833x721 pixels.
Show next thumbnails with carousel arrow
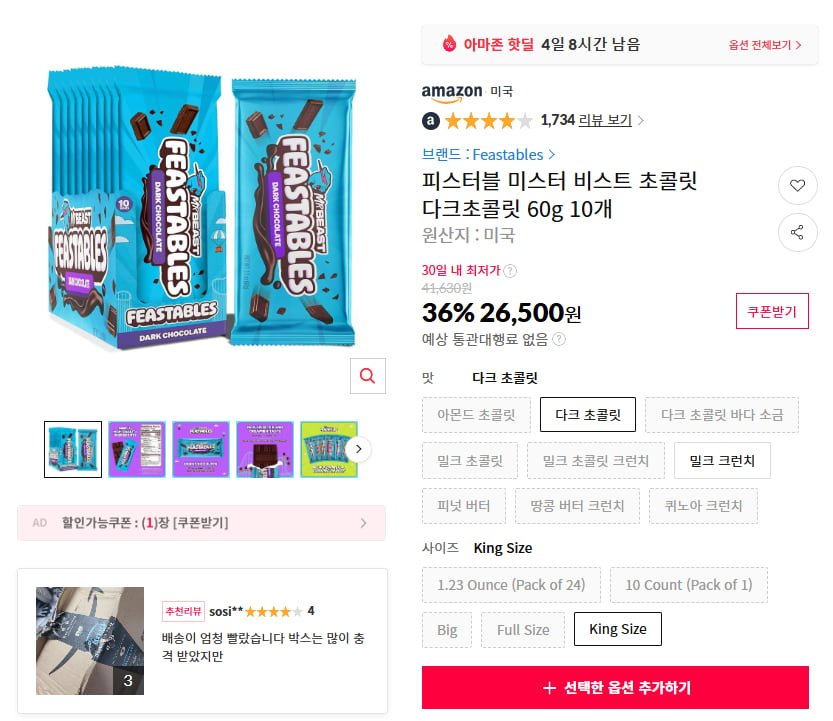click(x=359, y=449)
